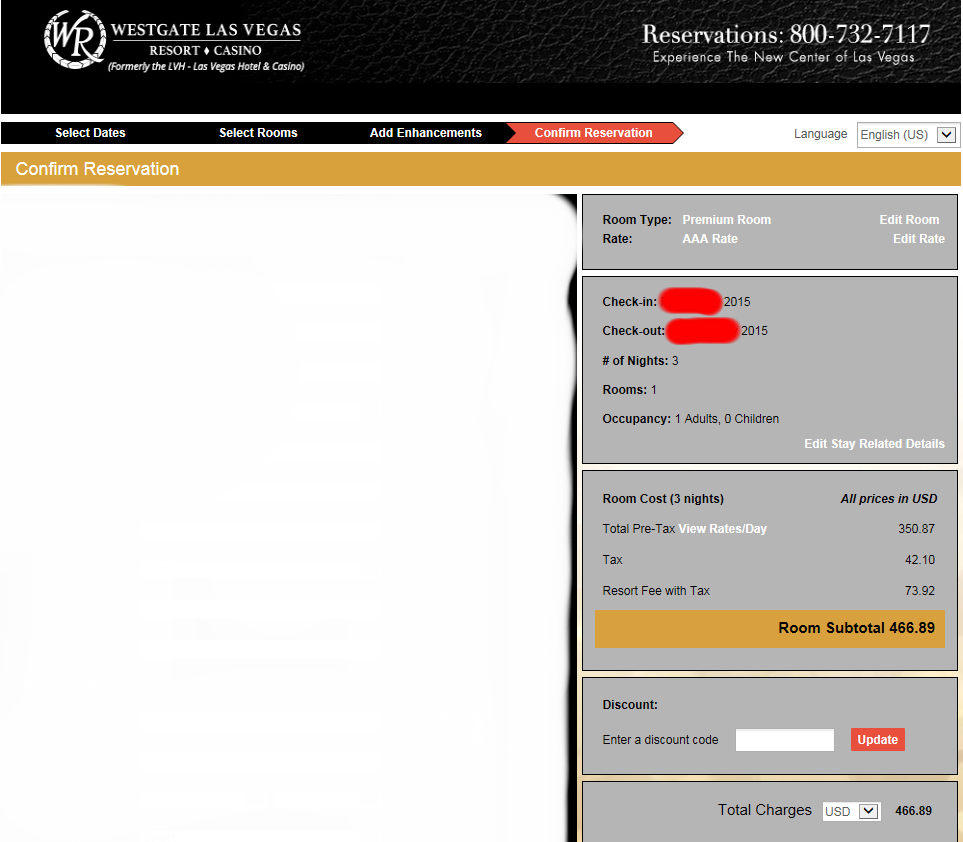963x842 pixels.
Task: Click the Edit Room link
Action: [x=909, y=220]
